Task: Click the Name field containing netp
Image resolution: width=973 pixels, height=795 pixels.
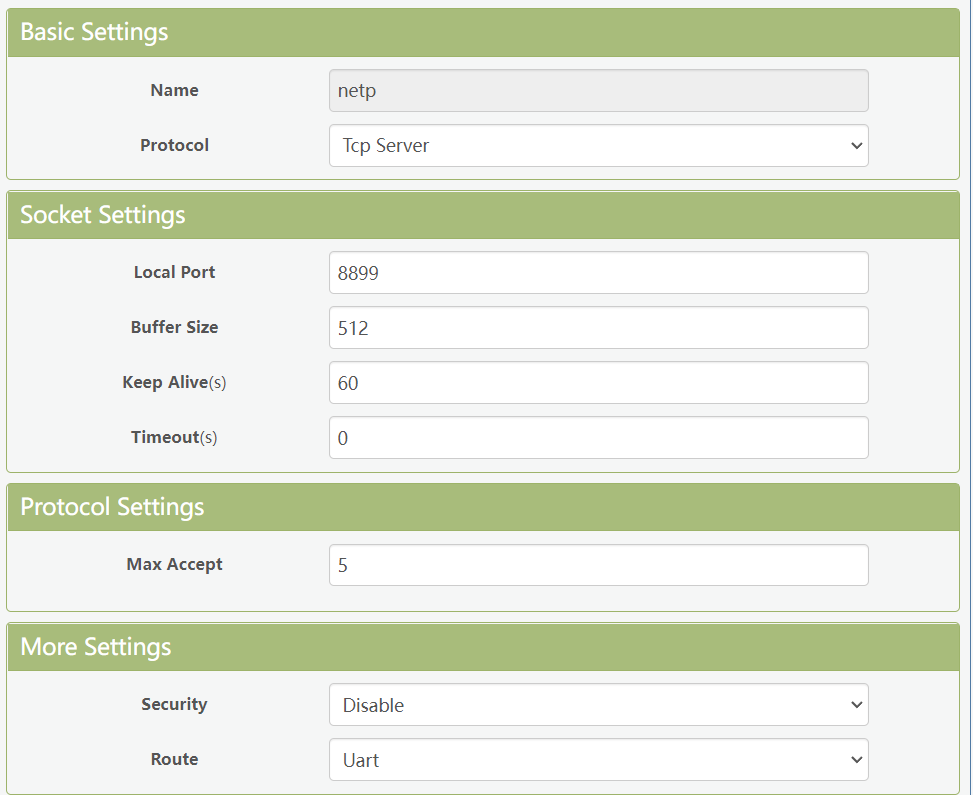Action: (x=598, y=90)
